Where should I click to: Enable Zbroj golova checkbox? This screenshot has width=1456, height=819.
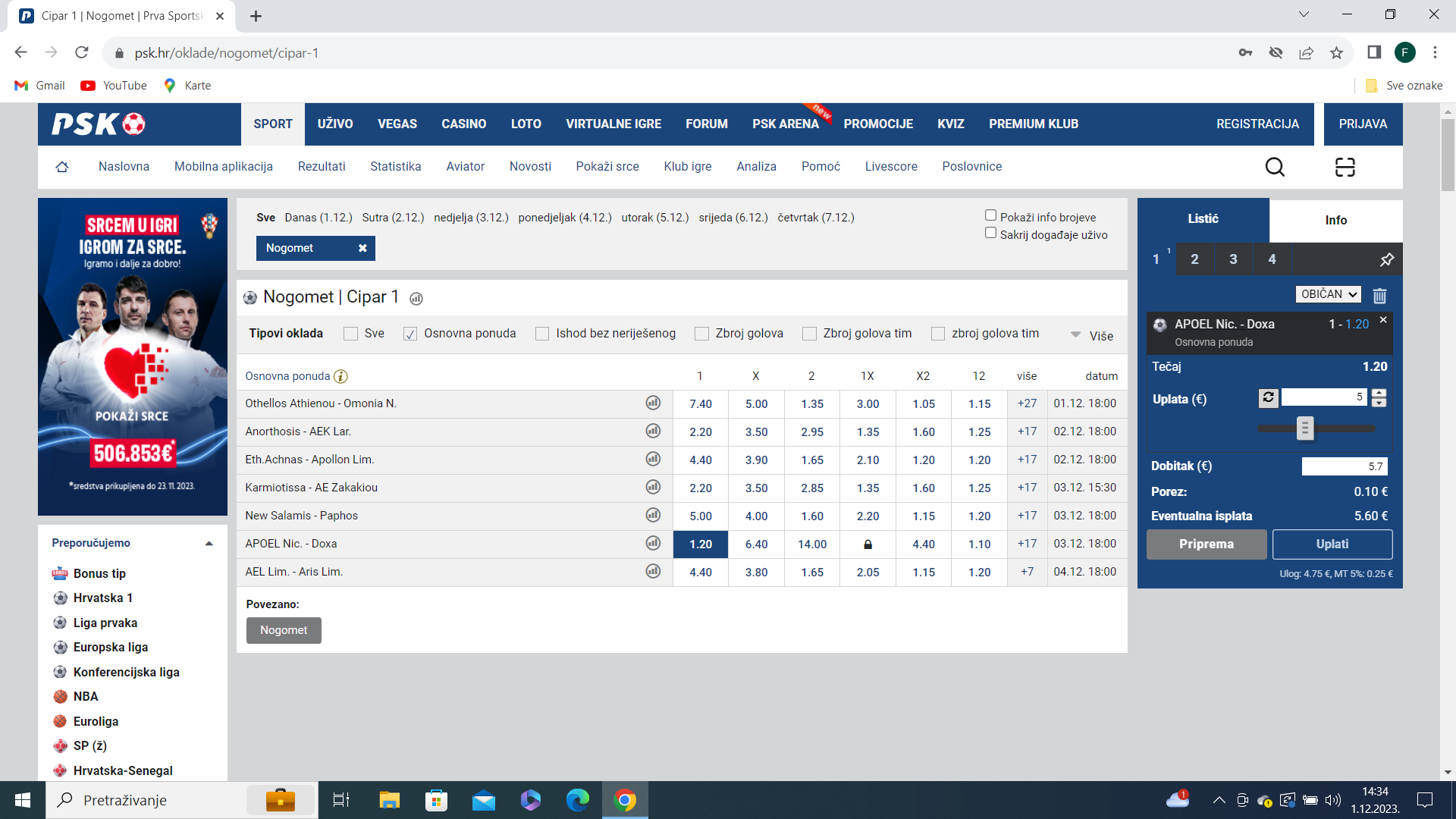point(701,334)
